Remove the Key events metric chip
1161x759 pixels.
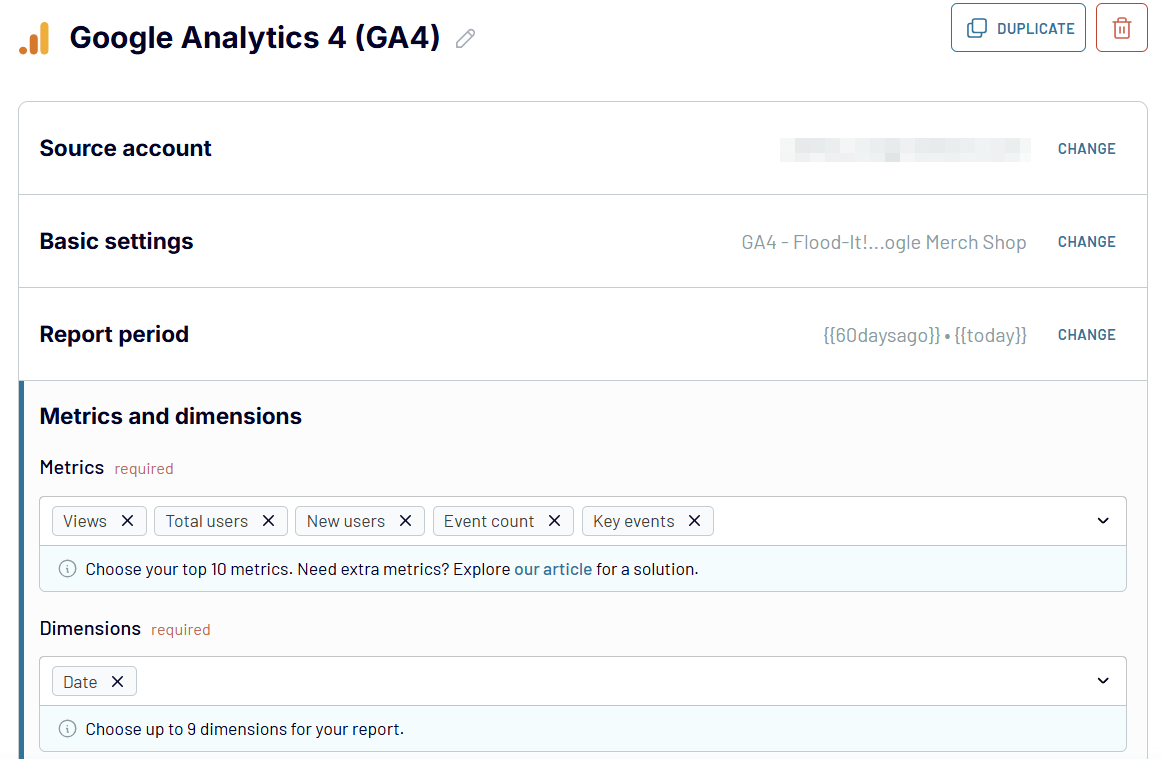tap(695, 521)
